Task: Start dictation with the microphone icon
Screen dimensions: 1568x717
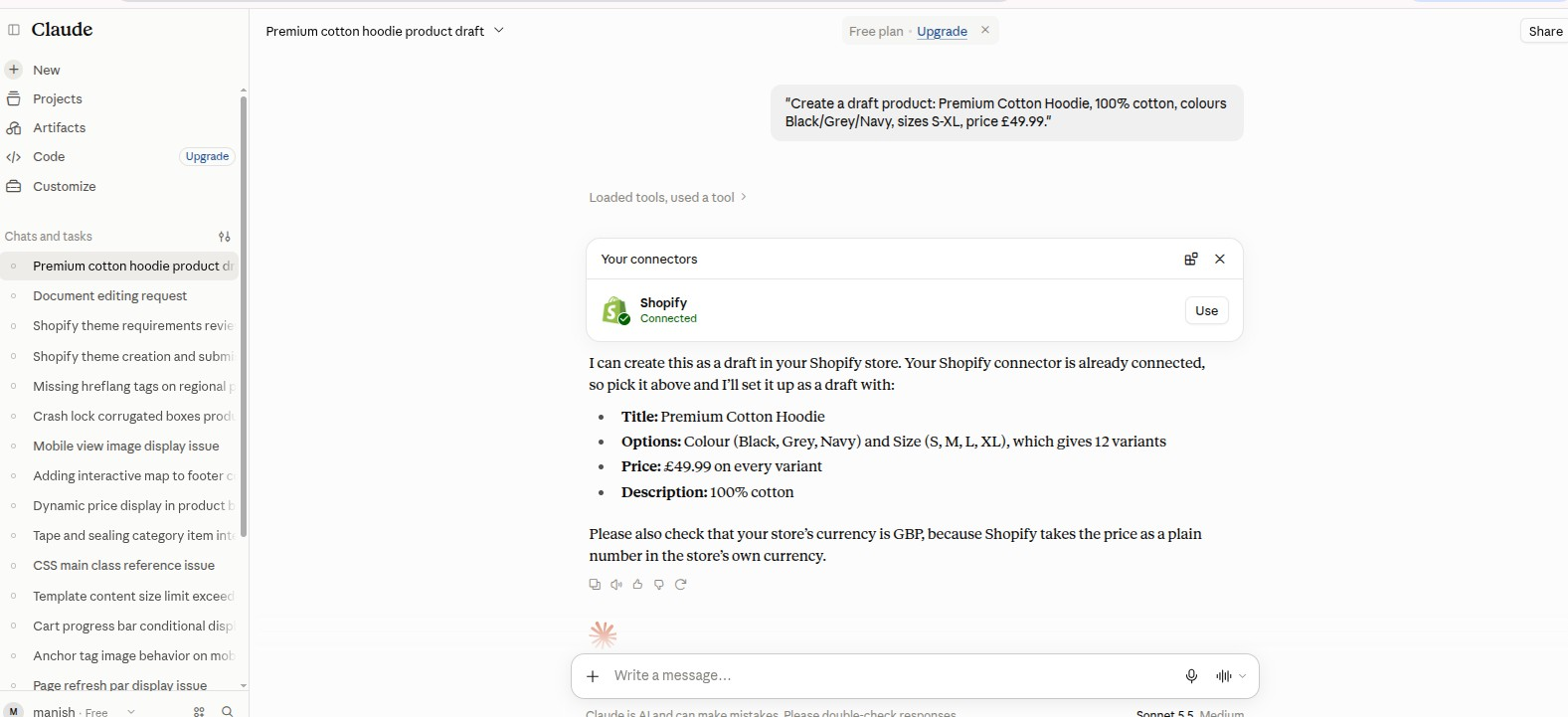Action: point(1191,676)
